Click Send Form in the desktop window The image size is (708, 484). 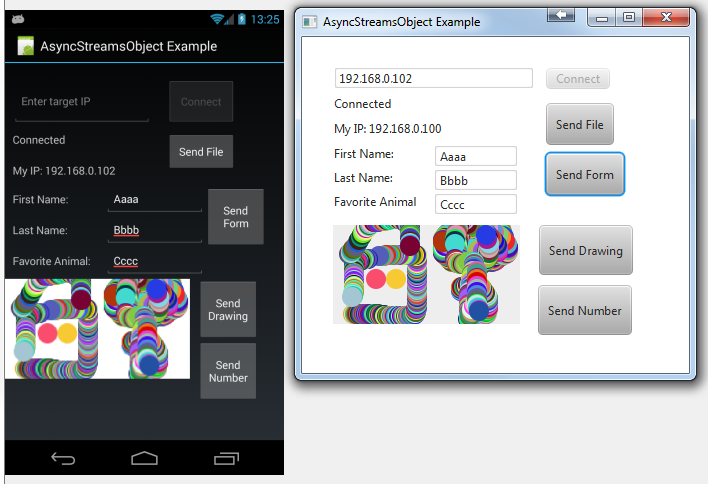[x=585, y=174]
